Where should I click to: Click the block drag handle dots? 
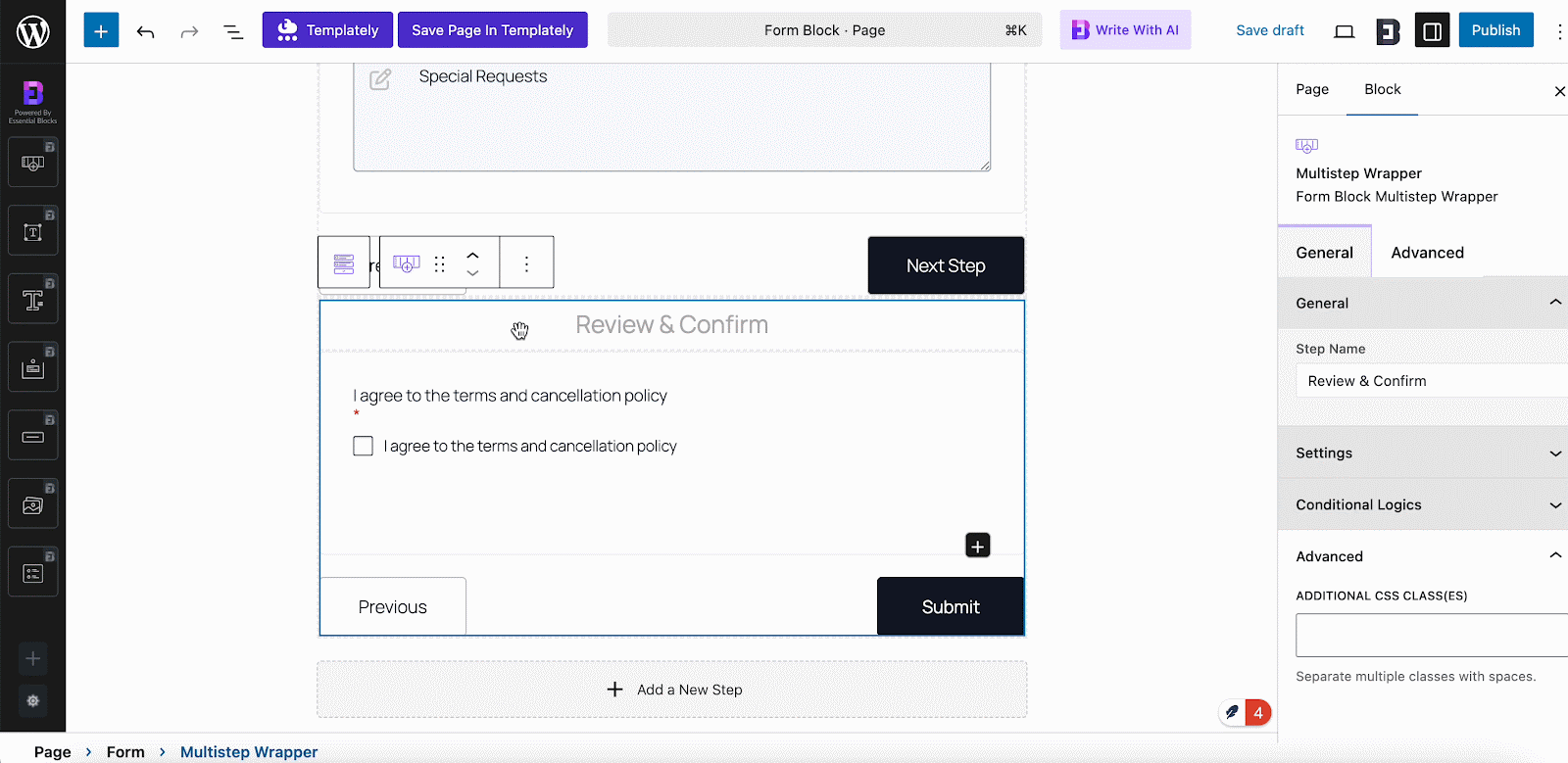tap(440, 263)
